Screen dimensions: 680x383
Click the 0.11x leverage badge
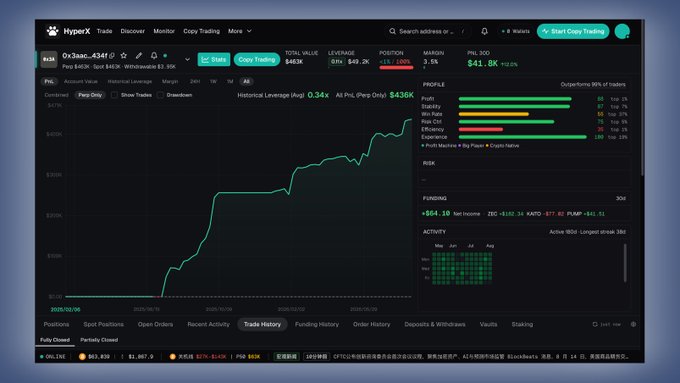337,62
